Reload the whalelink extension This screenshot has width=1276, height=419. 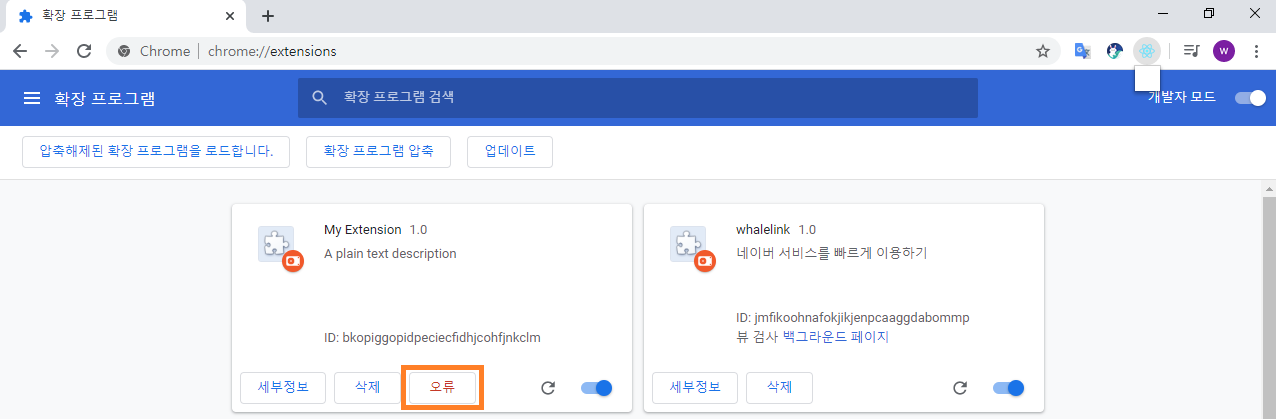[x=960, y=388]
